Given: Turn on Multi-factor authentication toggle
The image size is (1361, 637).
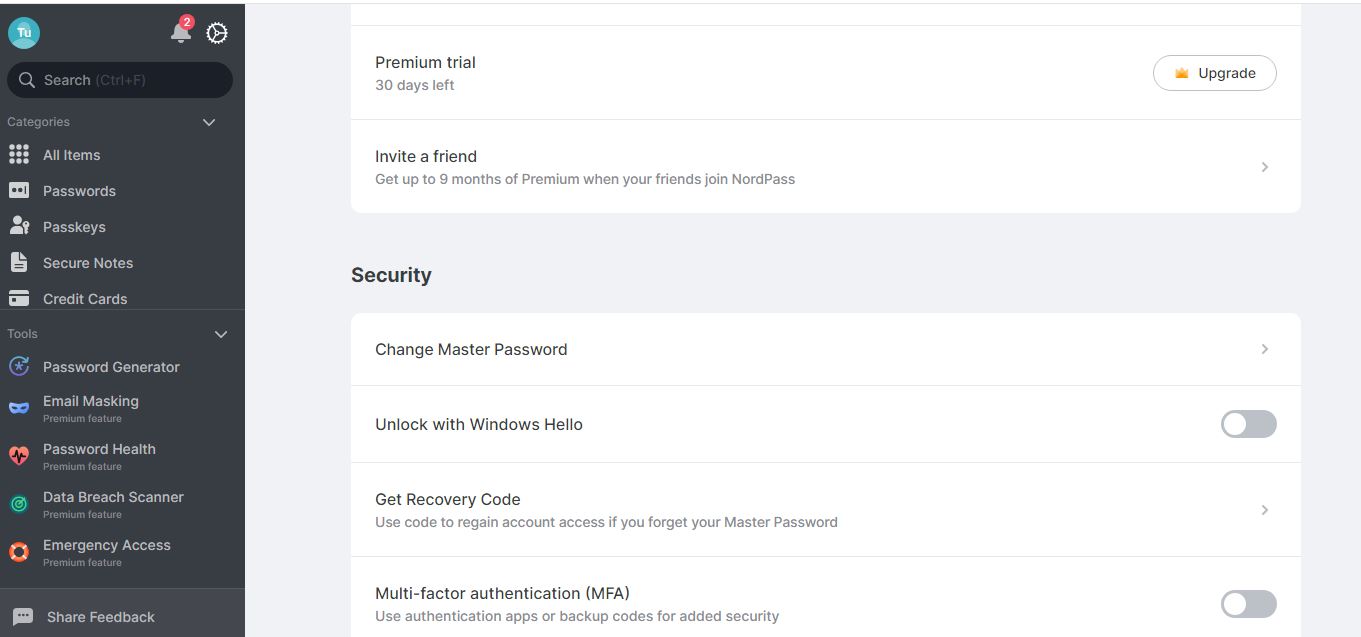Looking at the screenshot, I should (1248, 604).
